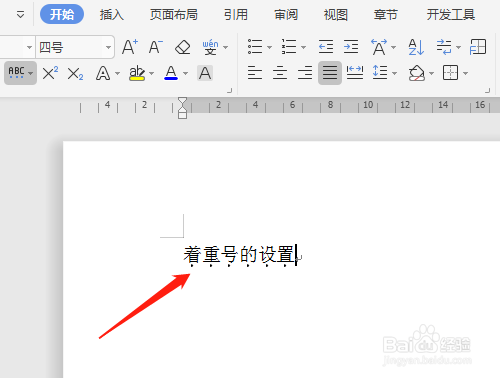
Task: Click the line spacing icon
Action: (380, 72)
